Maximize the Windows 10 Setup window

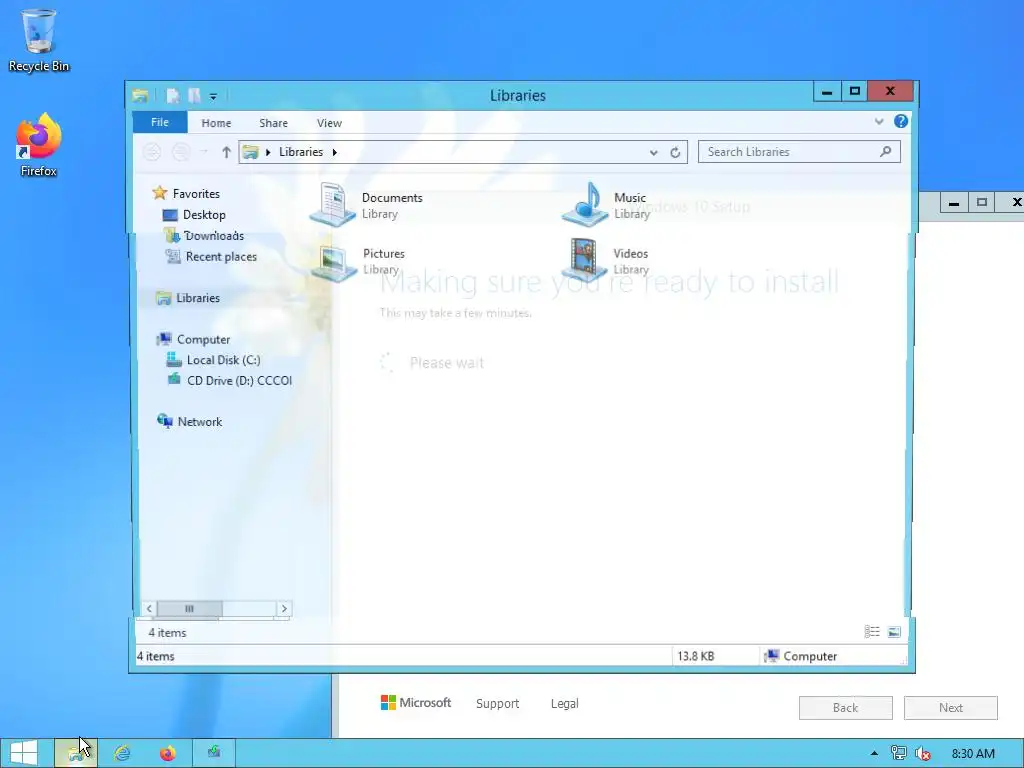[x=982, y=202]
